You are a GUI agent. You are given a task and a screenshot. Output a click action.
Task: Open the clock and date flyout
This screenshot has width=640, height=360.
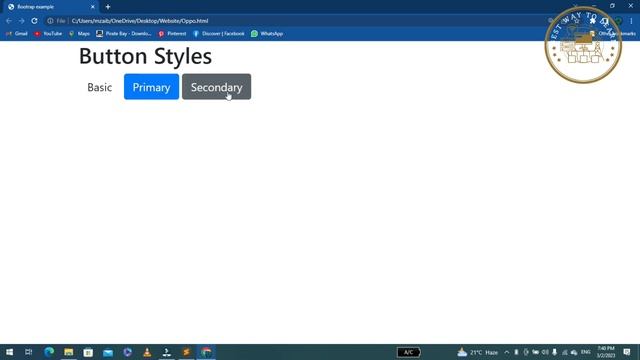click(x=606, y=352)
